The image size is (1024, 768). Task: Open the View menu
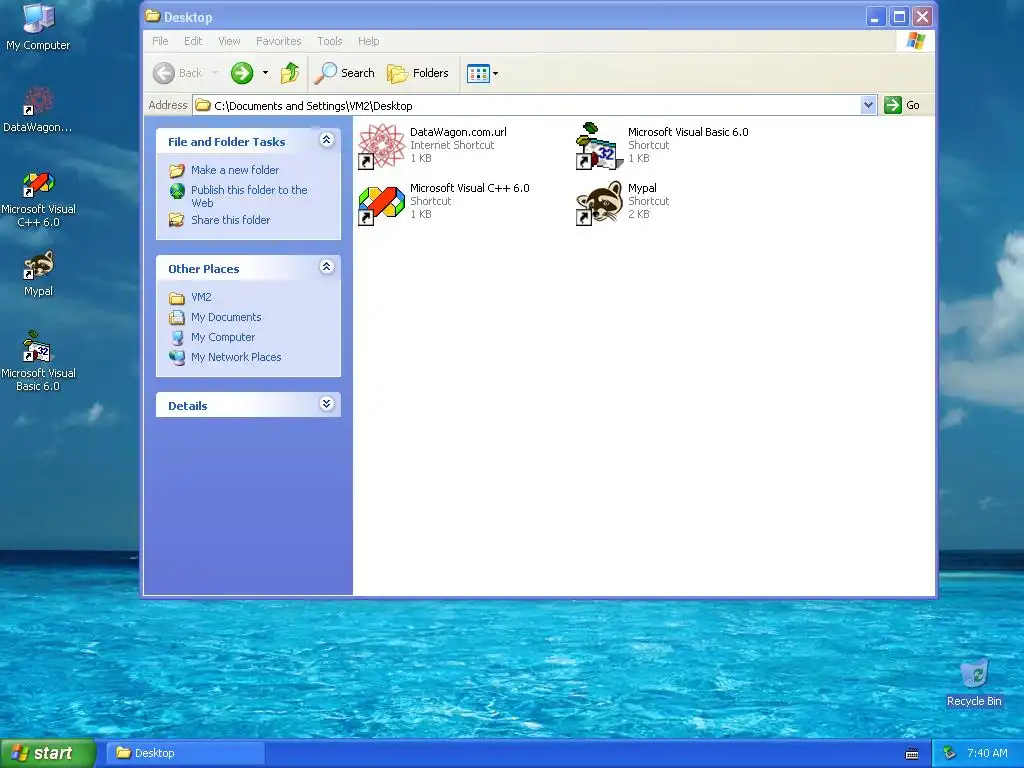tap(229, 41)
